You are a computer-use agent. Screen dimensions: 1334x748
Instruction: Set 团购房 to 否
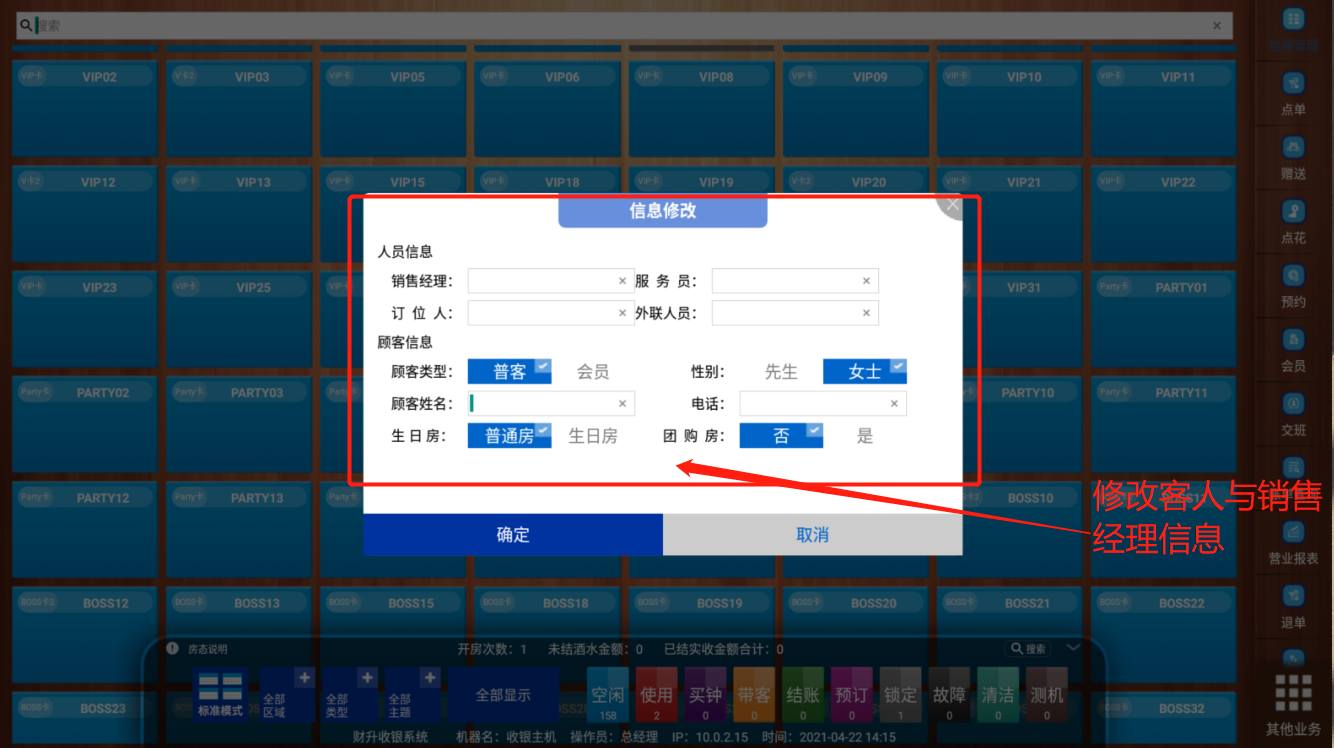pyautogui.click(x=781, y=435)
